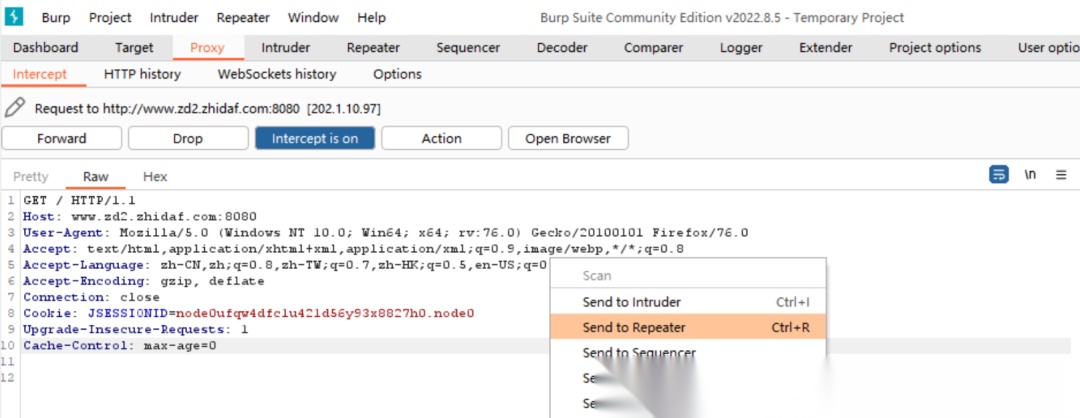
Task: Select the Intercept sub-tab
Action: (x=40, y=74)
